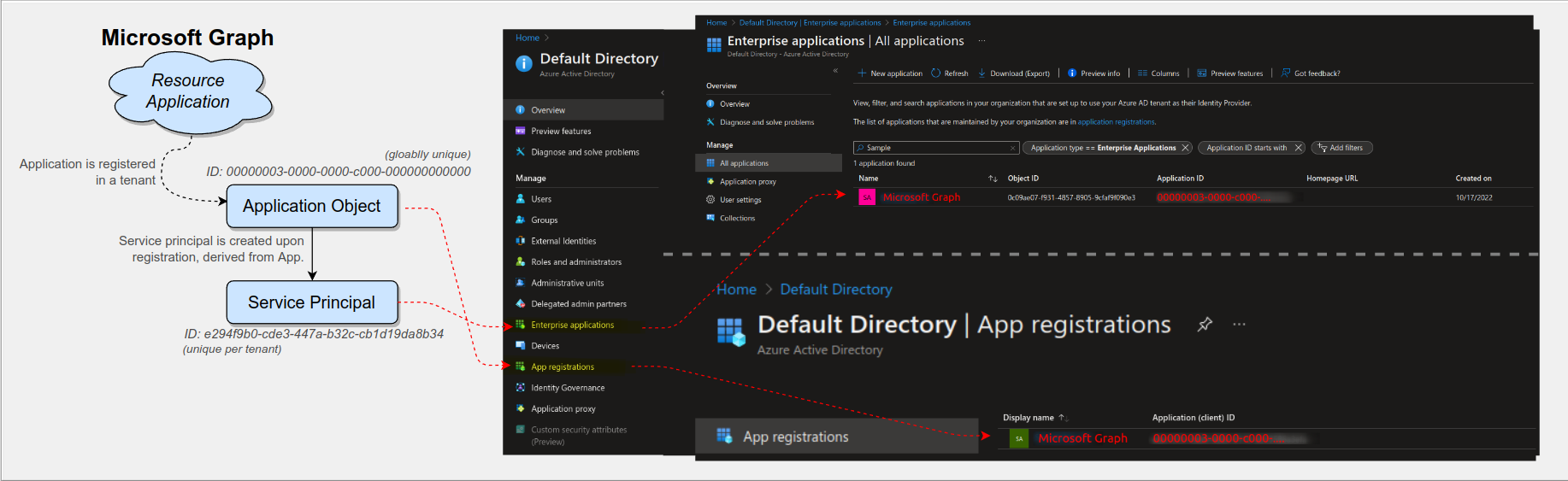Click the Devices icon in the sidebar
This screenshot has height=481, width=1568.
[x=521, y=345]
